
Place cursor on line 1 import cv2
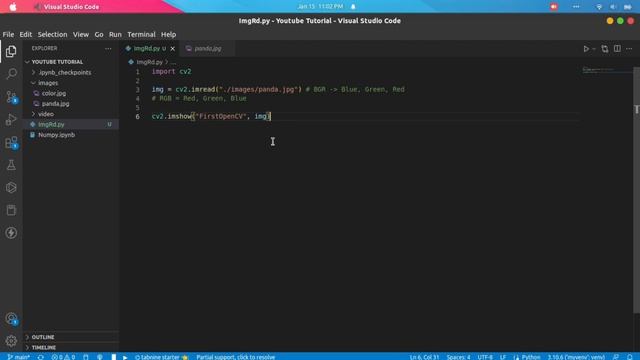[x=171, y=71]
